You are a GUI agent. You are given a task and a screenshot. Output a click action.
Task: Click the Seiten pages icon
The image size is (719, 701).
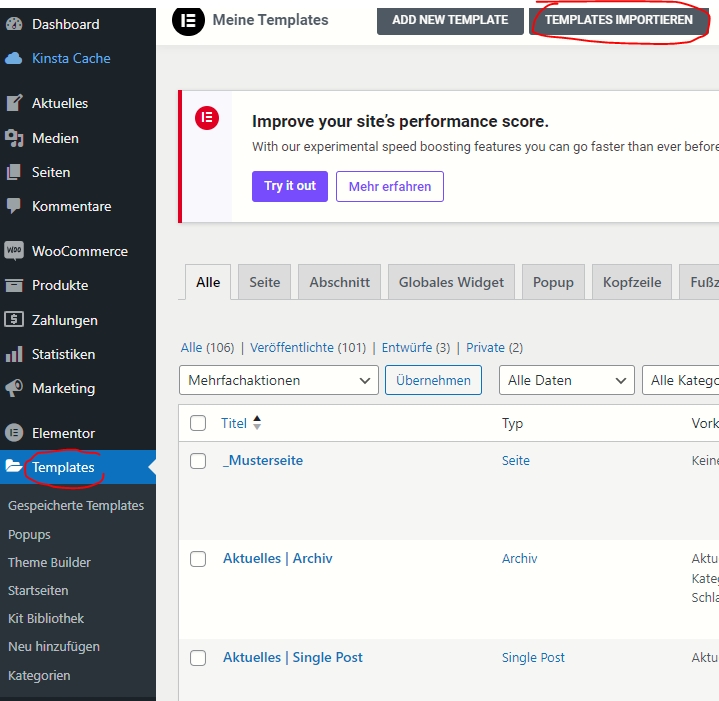coord(14,172)
